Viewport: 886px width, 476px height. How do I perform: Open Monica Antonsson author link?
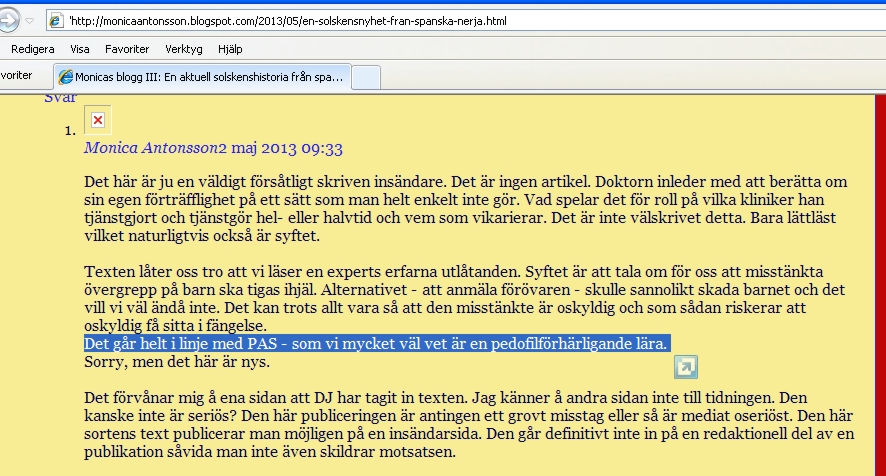(x=151, y=148)
